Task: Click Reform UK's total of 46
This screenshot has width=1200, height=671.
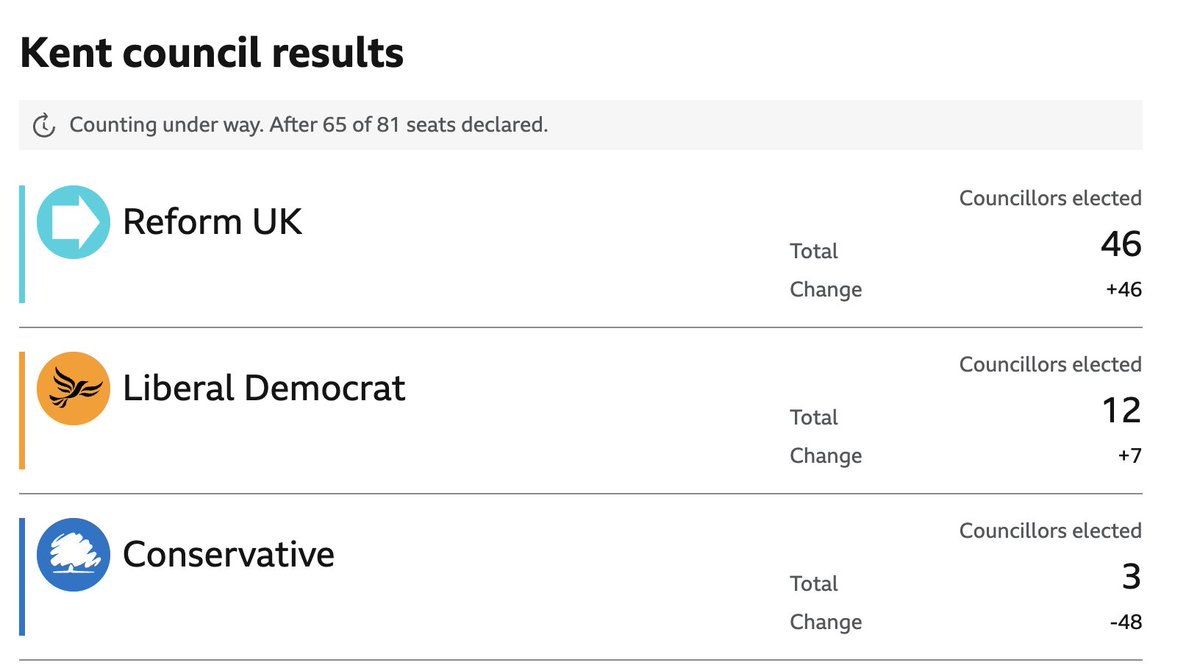Action: (x=1120, y=245)
